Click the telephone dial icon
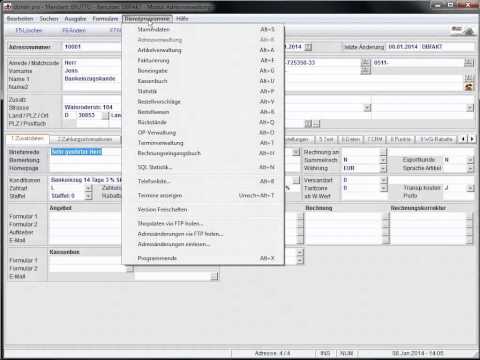This screenshot has height=360, width=480. pyautogui.click(x=469, y=87)
